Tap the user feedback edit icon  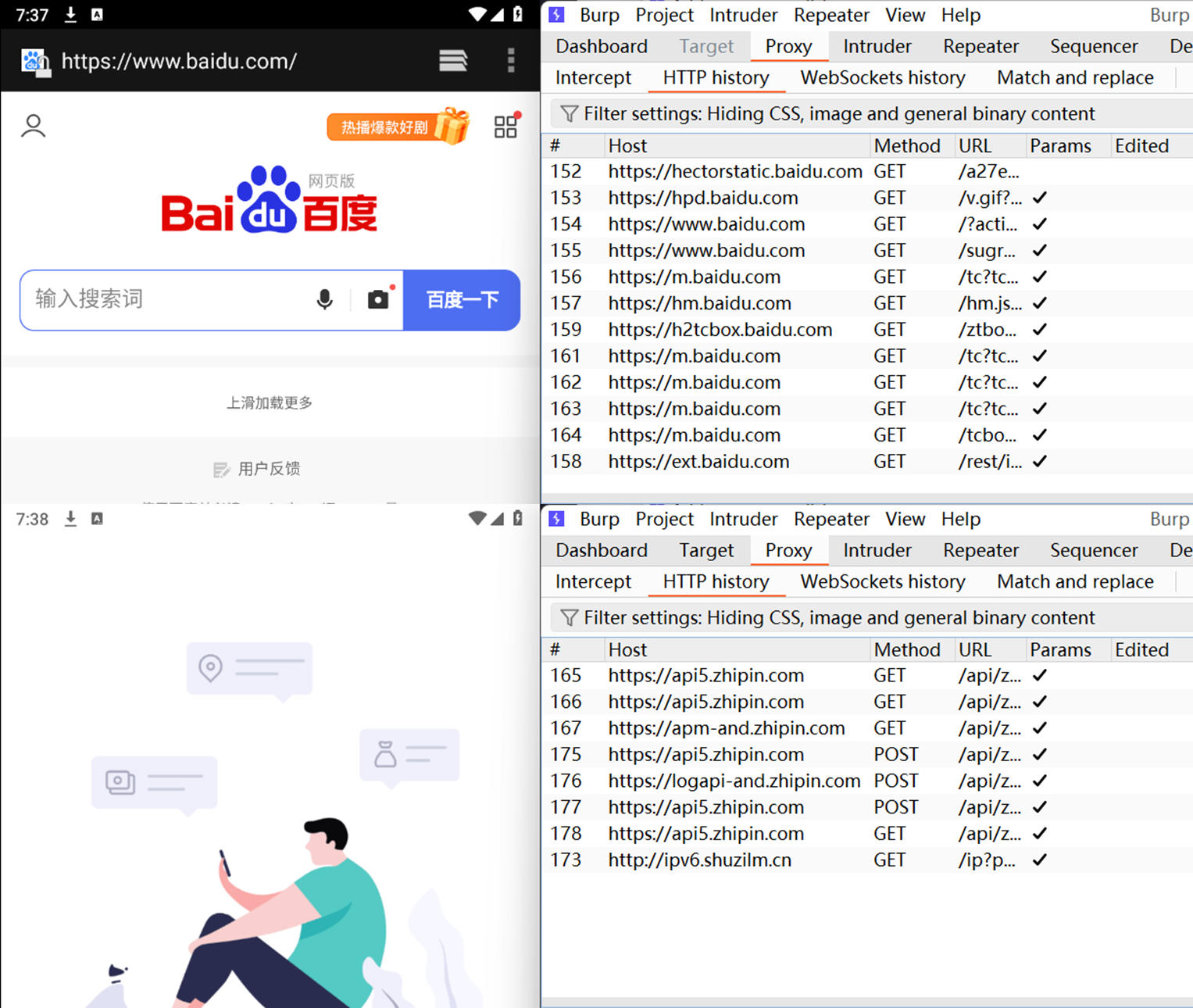(x=222, y=469)
